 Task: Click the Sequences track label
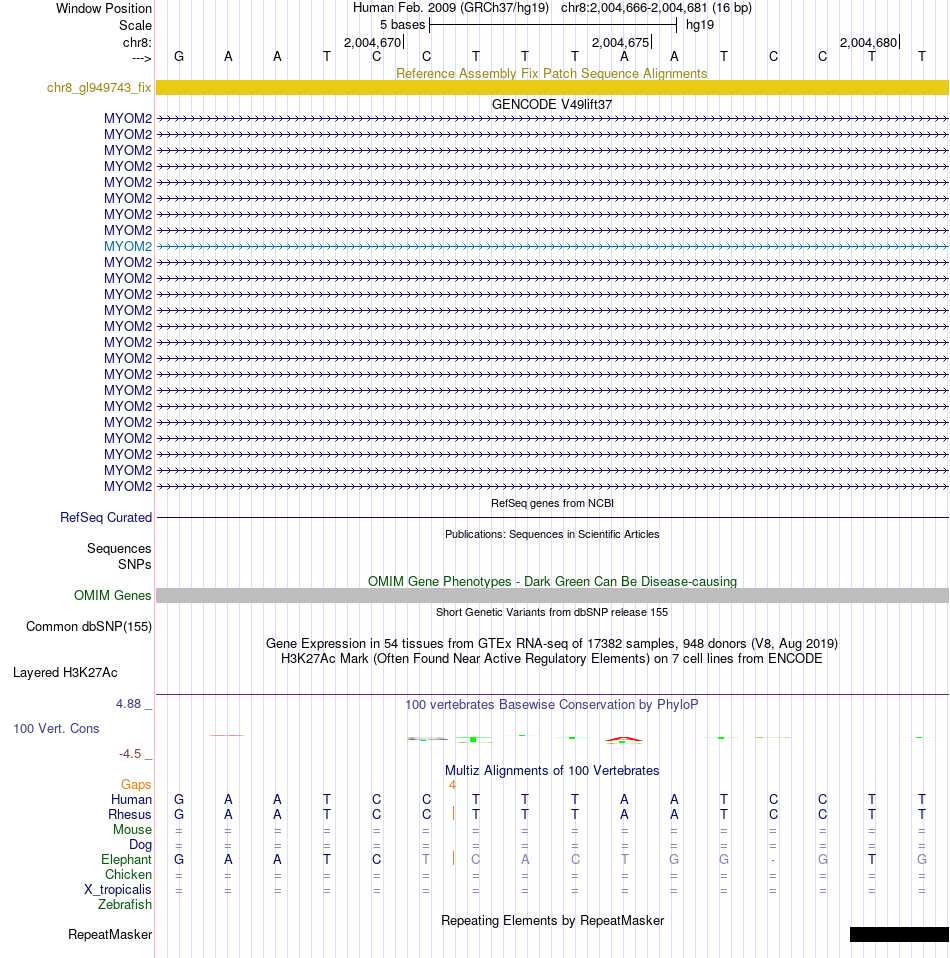pyautogui.click(x=119, y=549)
